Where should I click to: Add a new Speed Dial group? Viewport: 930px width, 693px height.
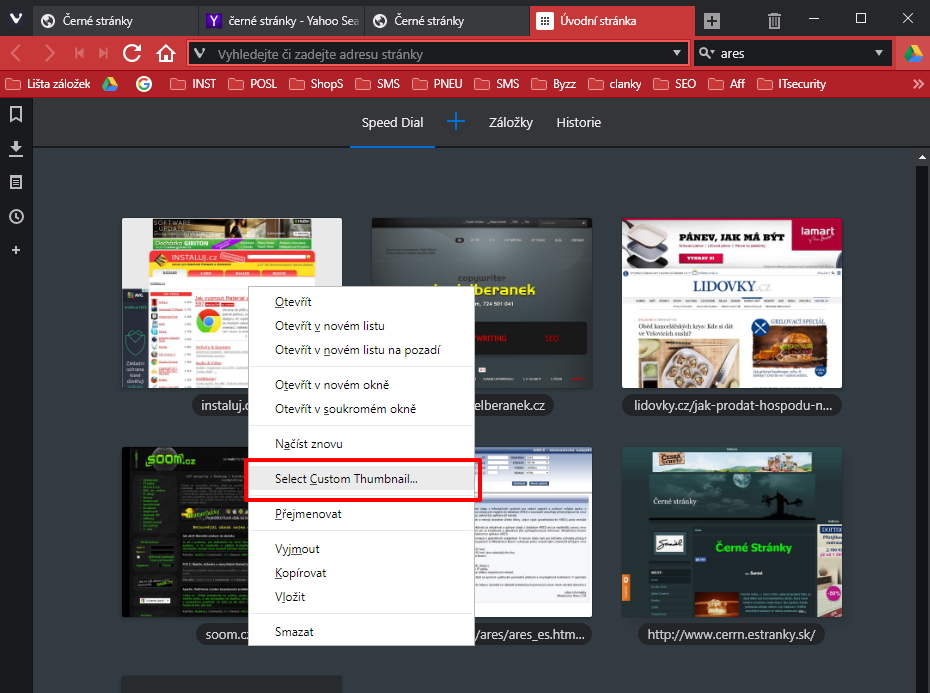[456, 122]
